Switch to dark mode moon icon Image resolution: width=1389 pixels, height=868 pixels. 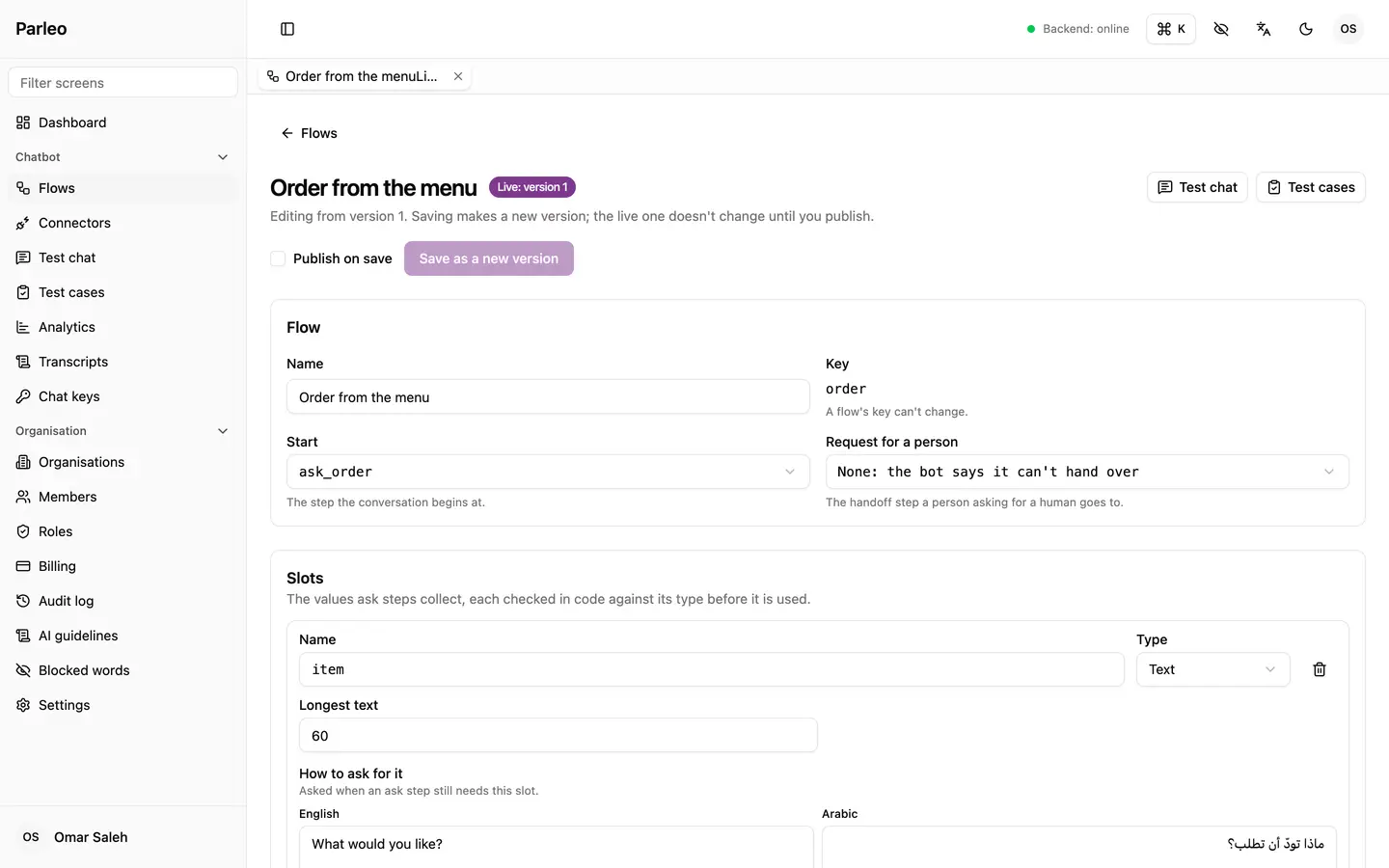tap(1306, 29)
